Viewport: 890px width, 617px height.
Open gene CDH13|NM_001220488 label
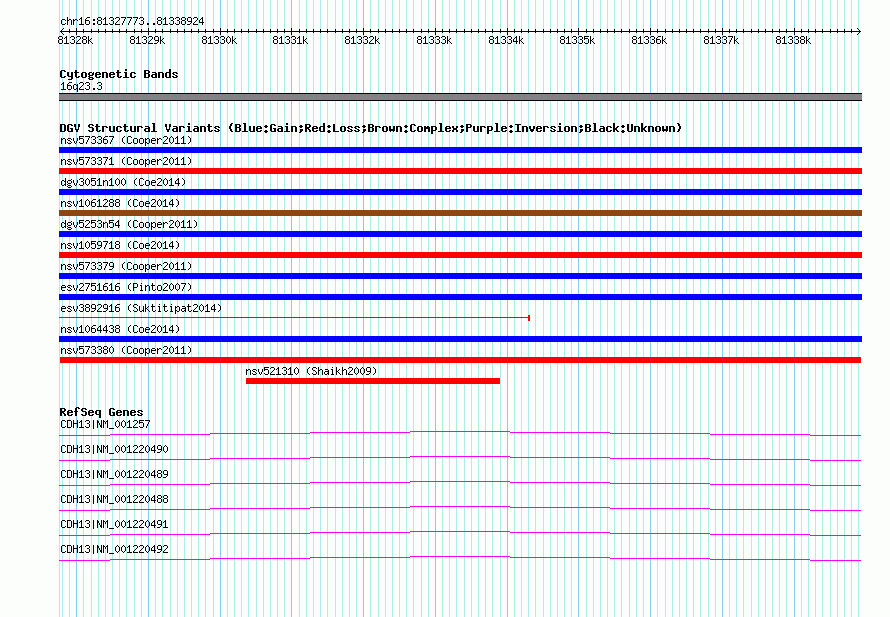click(114, 499)
